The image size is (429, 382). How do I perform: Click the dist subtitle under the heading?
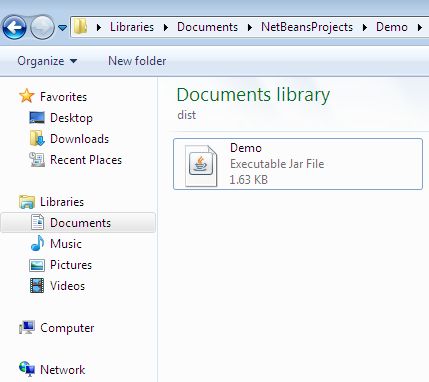click(187, 115)
